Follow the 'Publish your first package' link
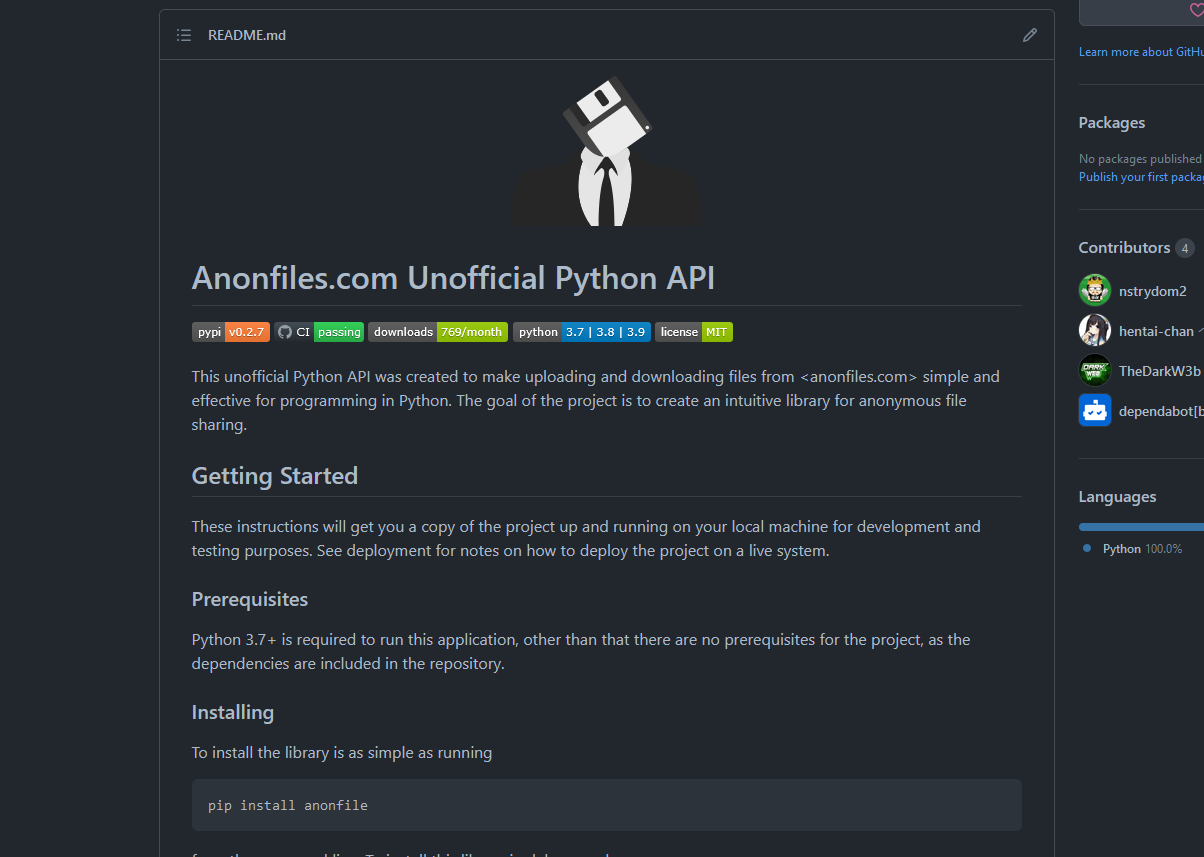Viewport: 1204px width, 857px height. pyautogui.click(x=1141, y=177)
